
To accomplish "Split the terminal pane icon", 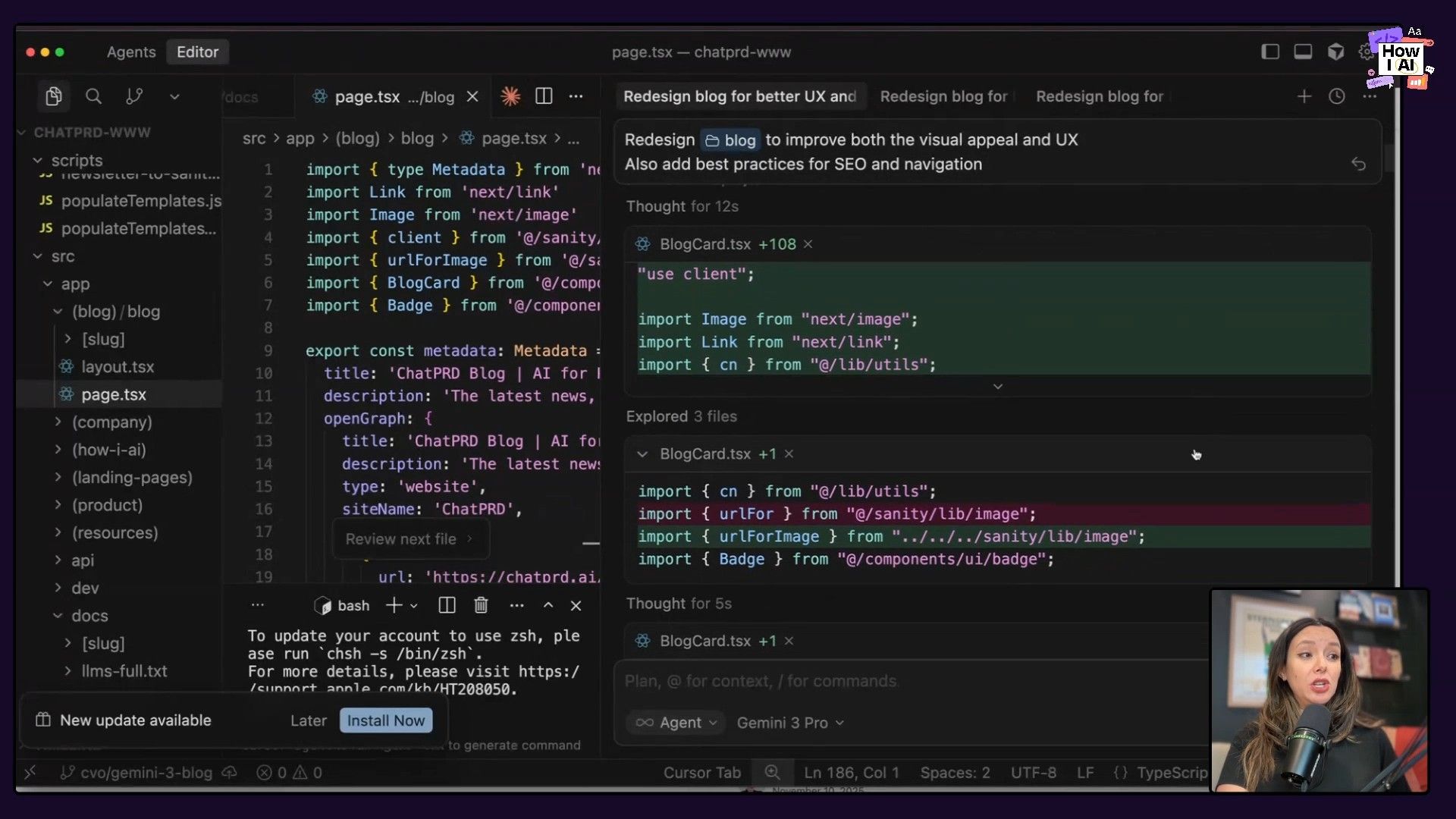I will tap(447, 605).
